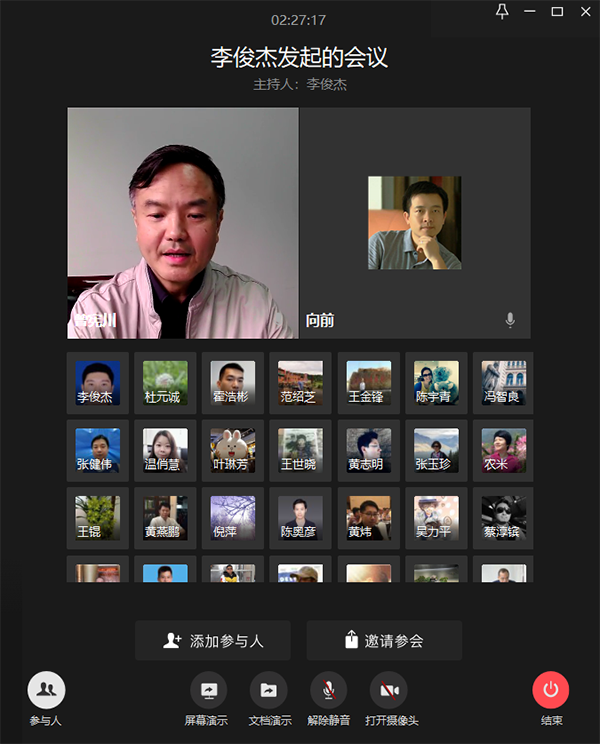Image resolution: width=600 pixels, height=744 pixels.
Task: Select participant 叶琳芳 thumbnail
Action: point(233,450)
